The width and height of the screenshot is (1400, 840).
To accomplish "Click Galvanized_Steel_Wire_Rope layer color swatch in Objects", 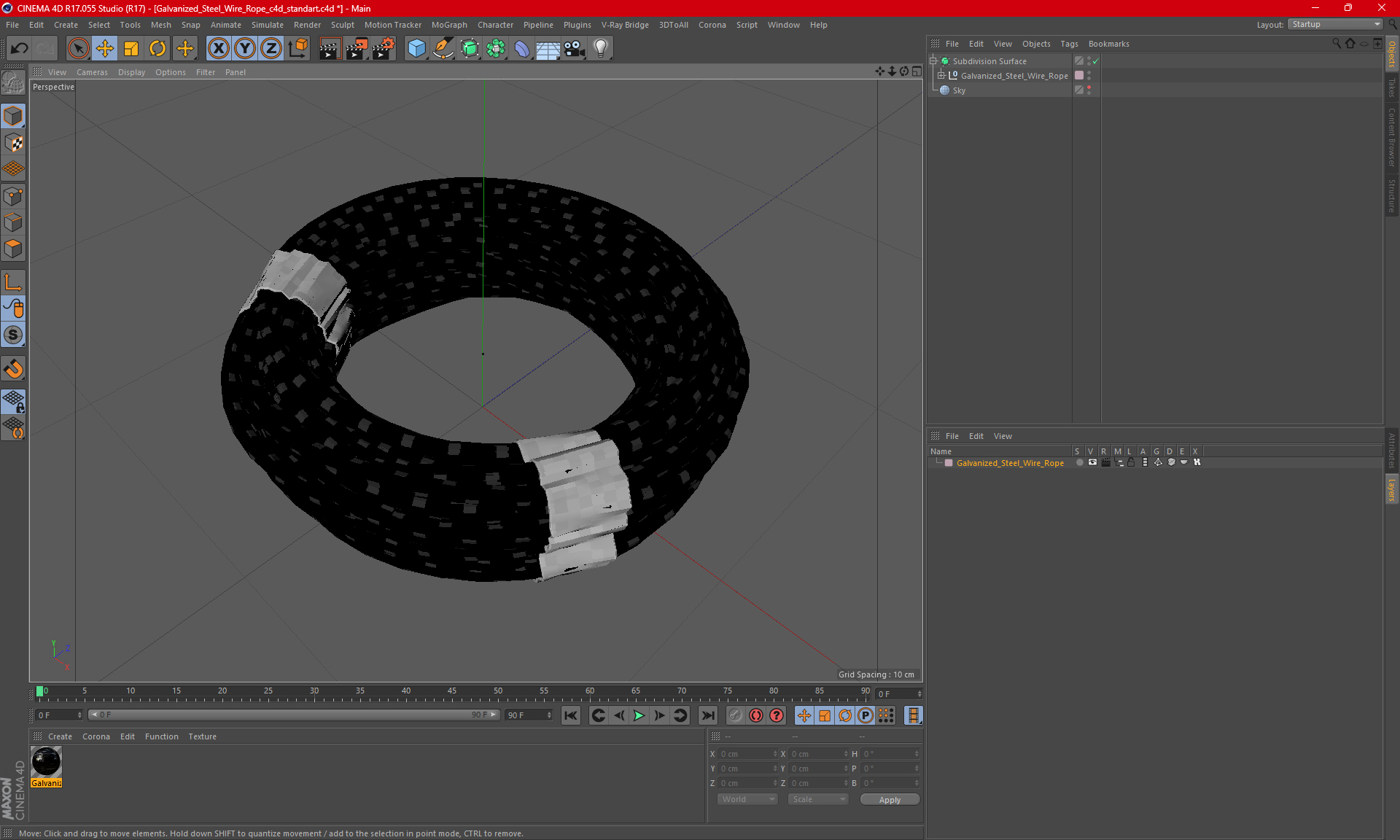I will [x=1079, y=75].
